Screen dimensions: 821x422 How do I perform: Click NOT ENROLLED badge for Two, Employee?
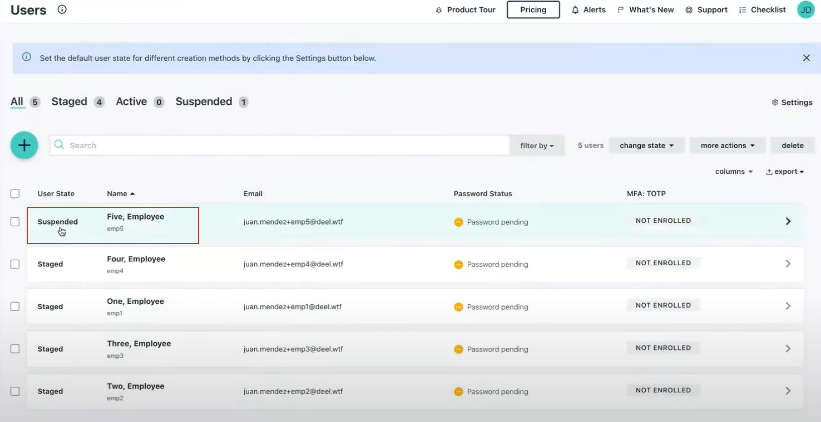coord(663,390)
